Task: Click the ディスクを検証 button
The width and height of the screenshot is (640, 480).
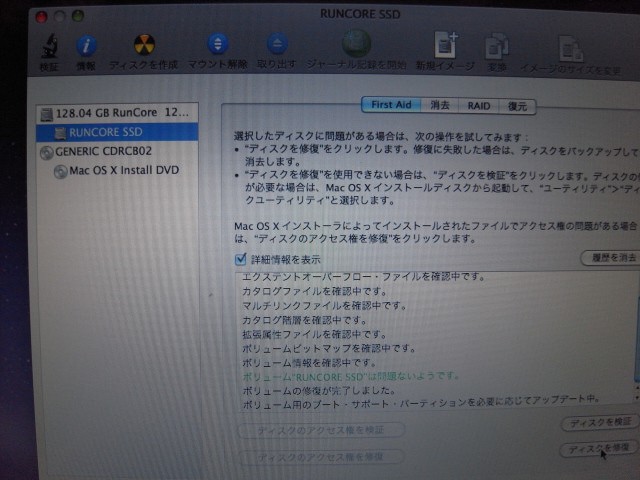Action: pos(599,424)
